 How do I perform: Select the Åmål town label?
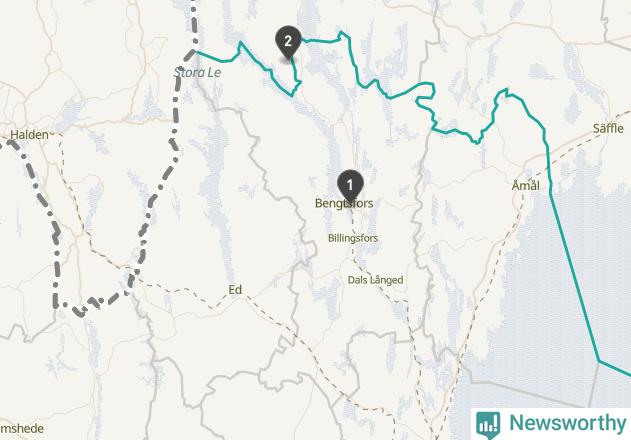tap(526, 185)
